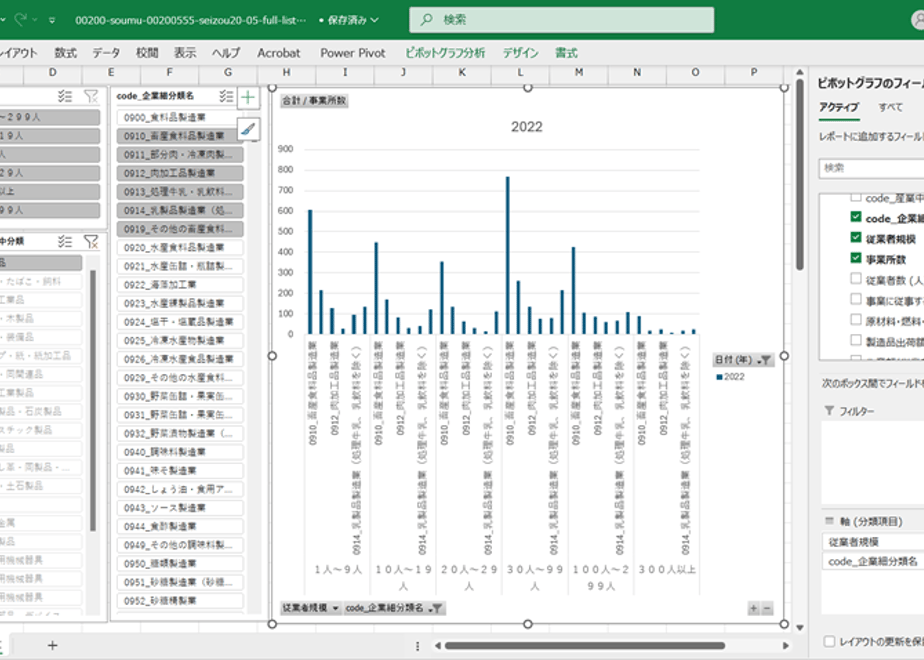Add a new sheet with plus icon
Image resolution: width=924 pixels, height=660 pixels.
point(52,645)
